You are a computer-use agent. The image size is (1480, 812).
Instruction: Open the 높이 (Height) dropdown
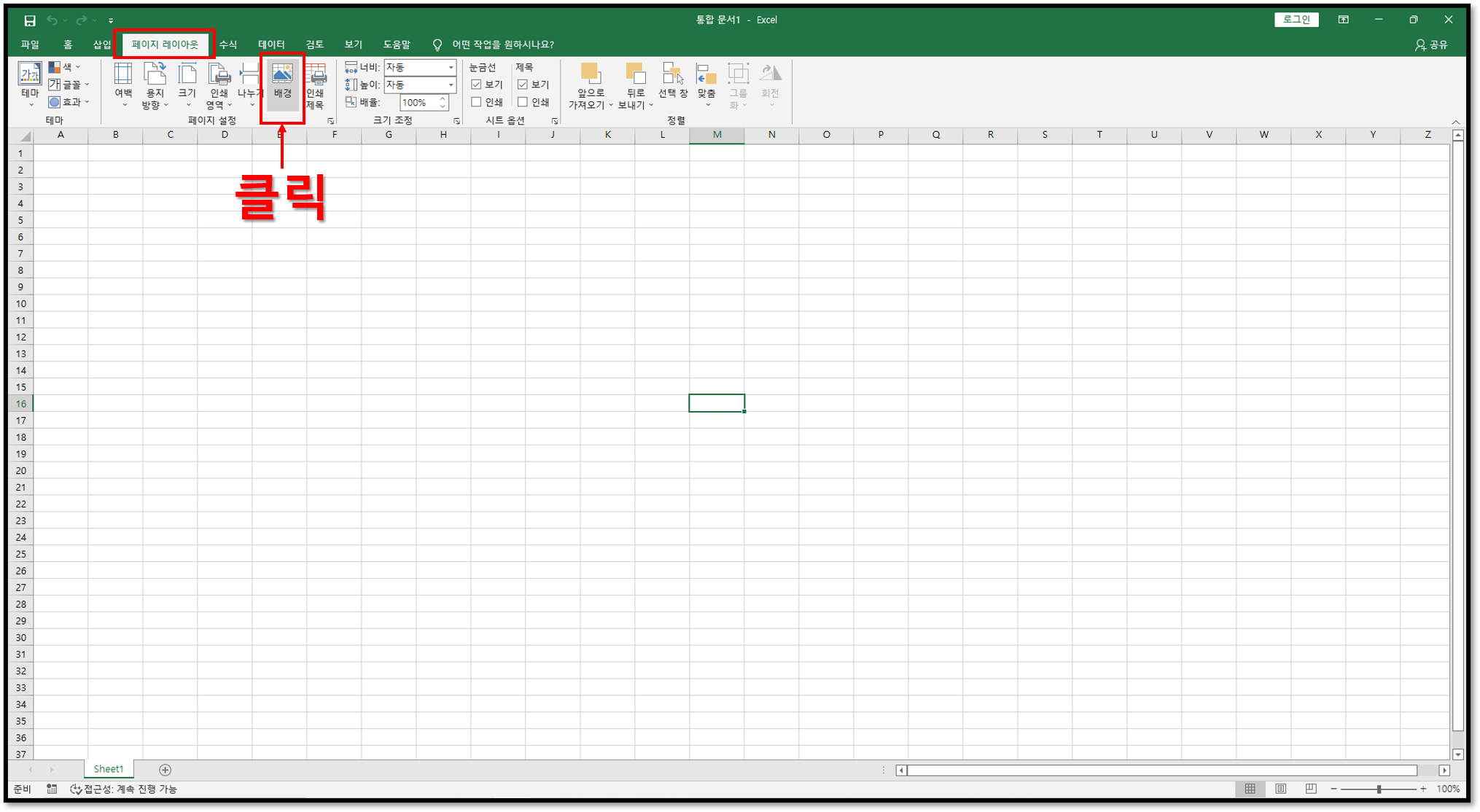pos(451,85)
